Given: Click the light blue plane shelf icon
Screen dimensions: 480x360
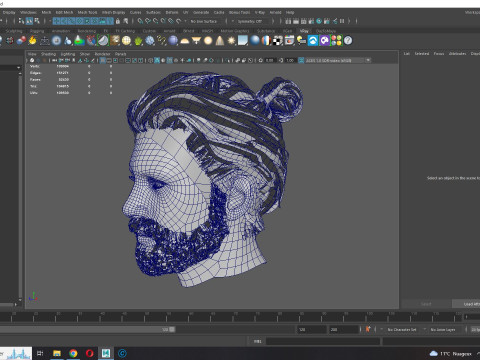Looking at the screenshot, I should click(243, 41).
